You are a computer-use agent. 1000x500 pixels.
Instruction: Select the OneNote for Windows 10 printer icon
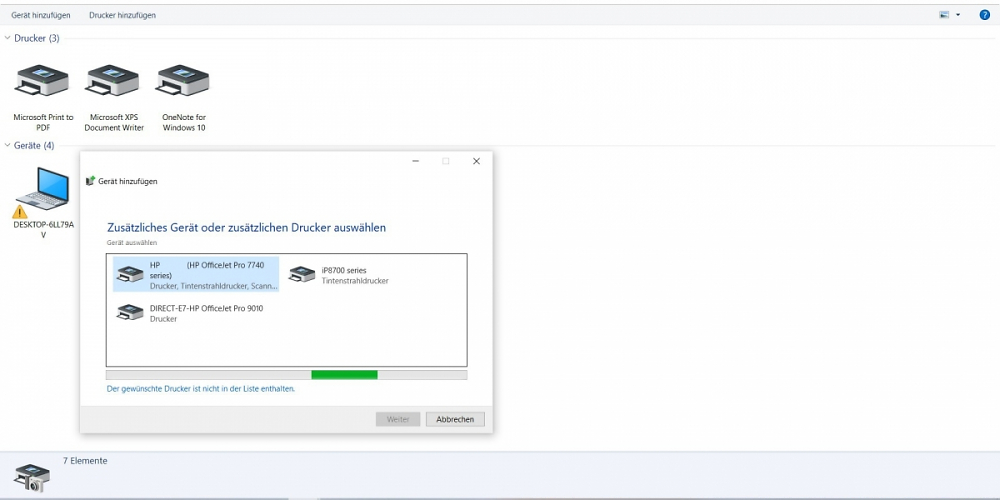(x=183, y=81)
